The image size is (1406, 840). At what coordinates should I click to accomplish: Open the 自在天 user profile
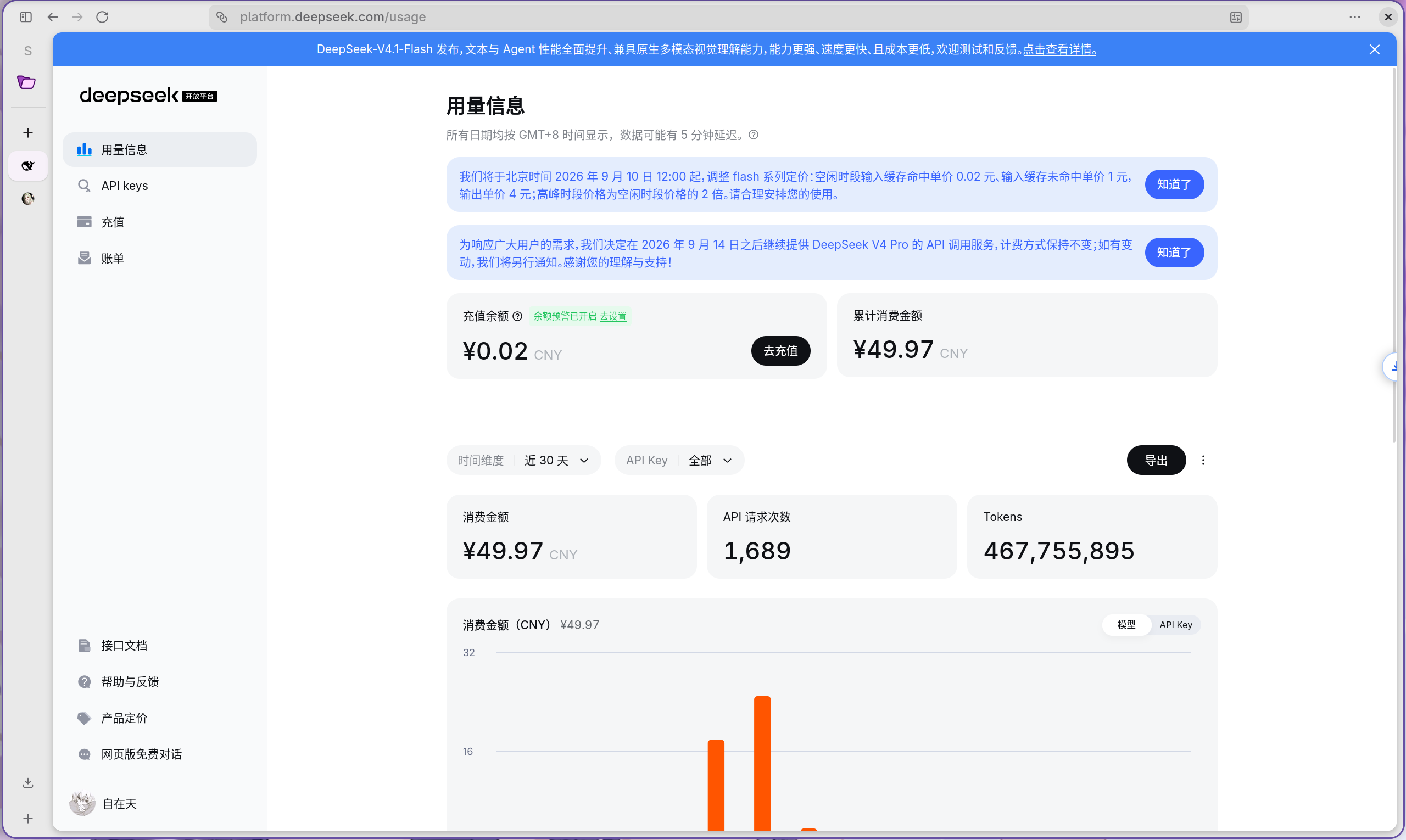pos(103,803)
